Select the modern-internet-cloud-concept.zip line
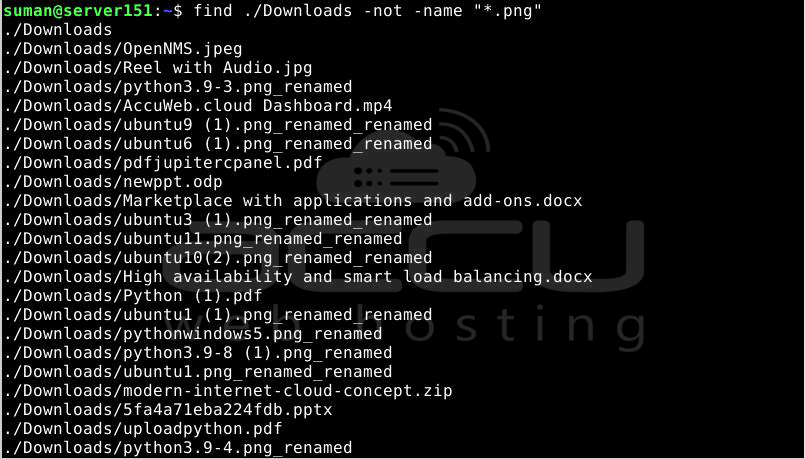Screen dimensions: 805x459 pos(227,391)
